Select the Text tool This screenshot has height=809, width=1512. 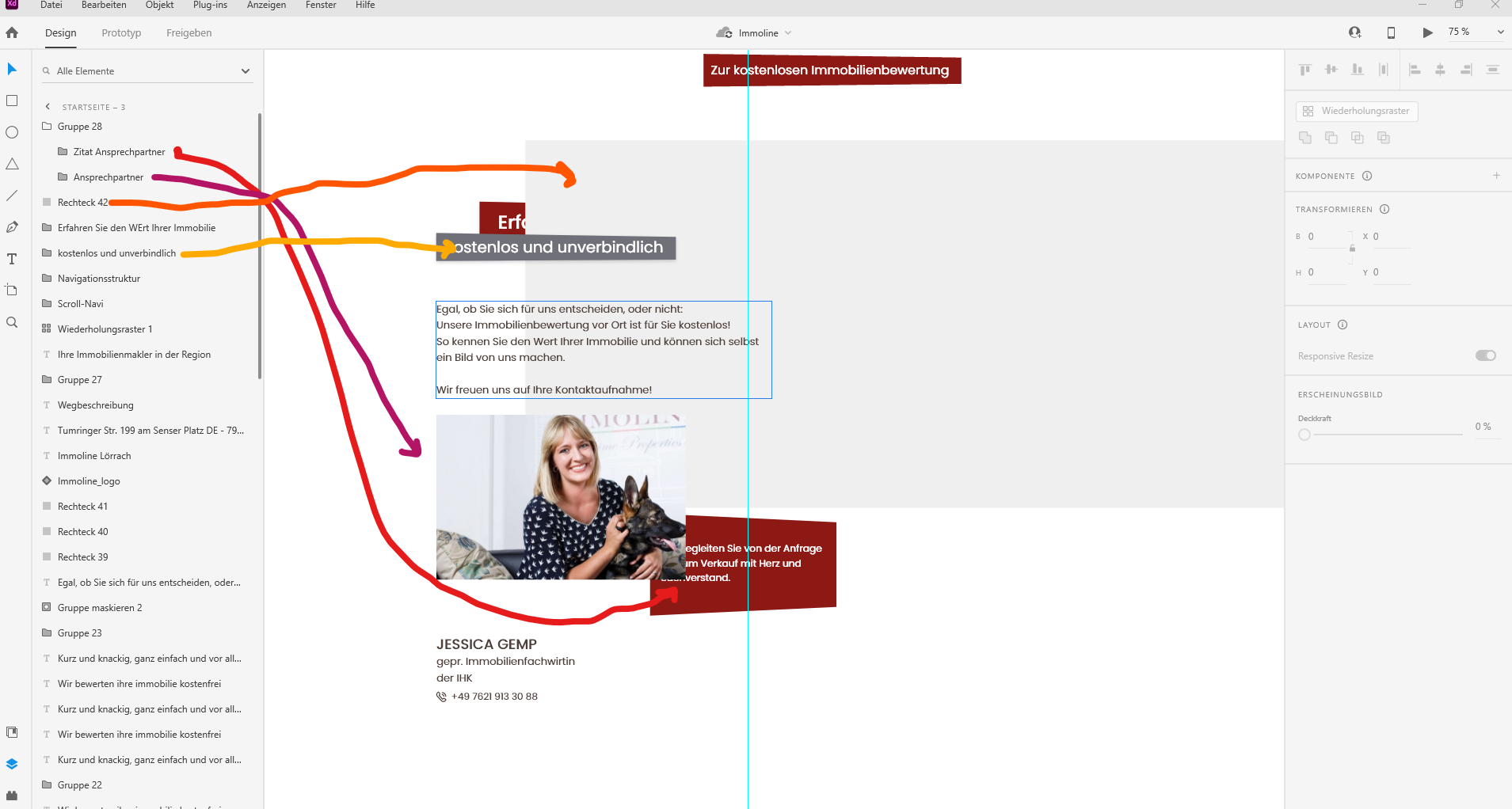pyautogui.click(x=12, y=259)
